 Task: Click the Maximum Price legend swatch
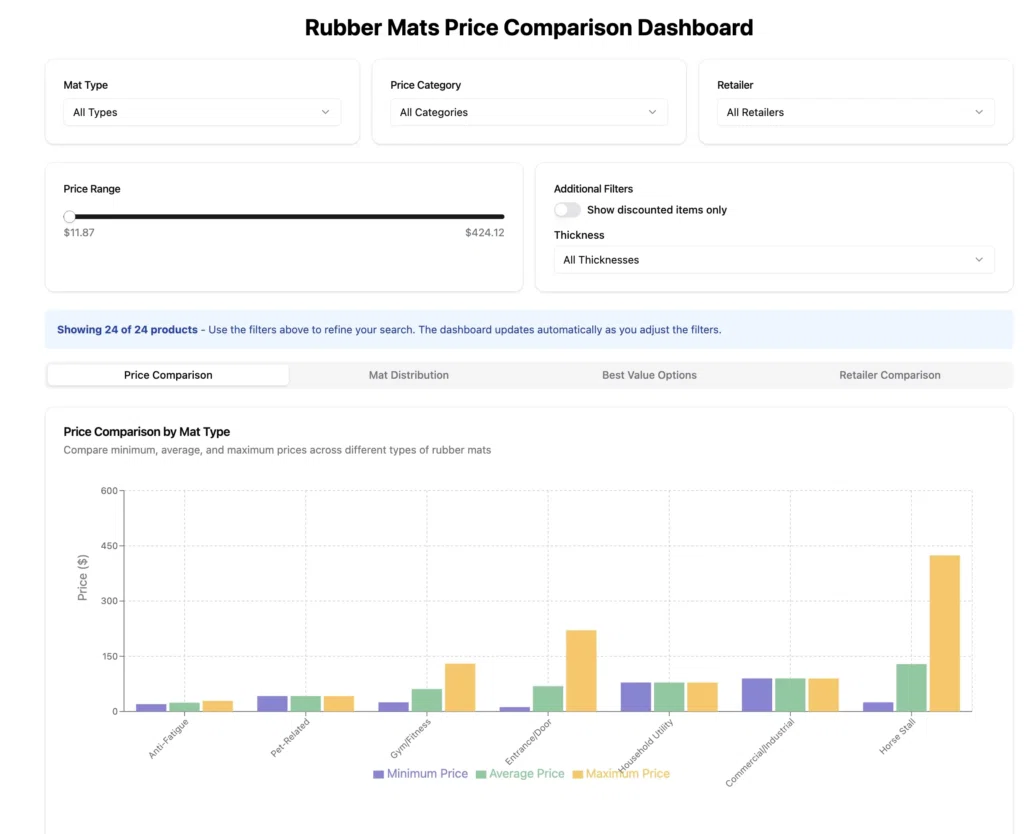(x=577, y=775)
